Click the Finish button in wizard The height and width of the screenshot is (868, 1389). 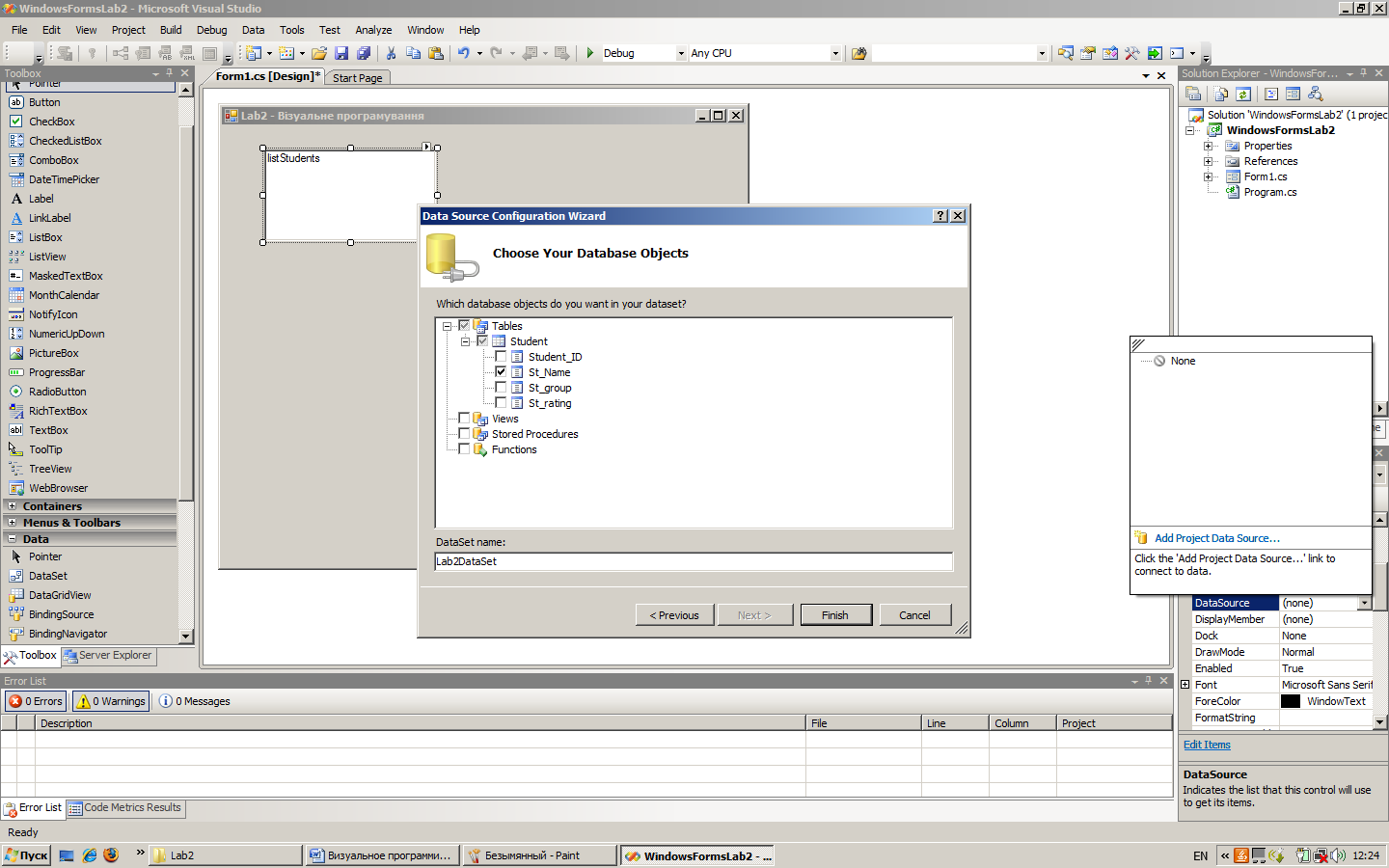tap(836, 615)
